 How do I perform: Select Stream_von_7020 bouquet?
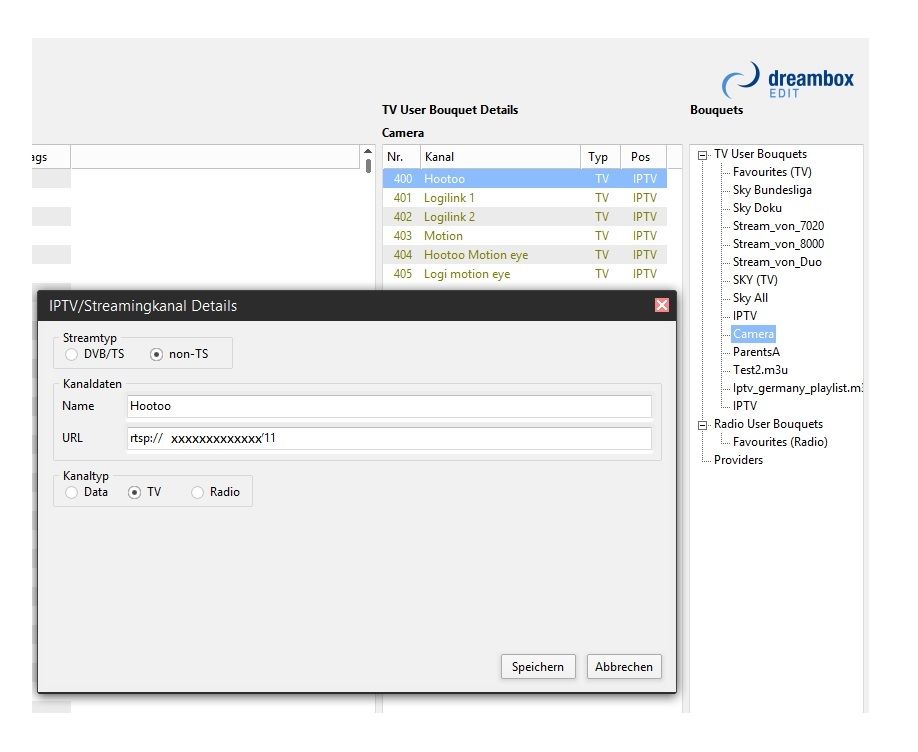[x=778, y=226]
